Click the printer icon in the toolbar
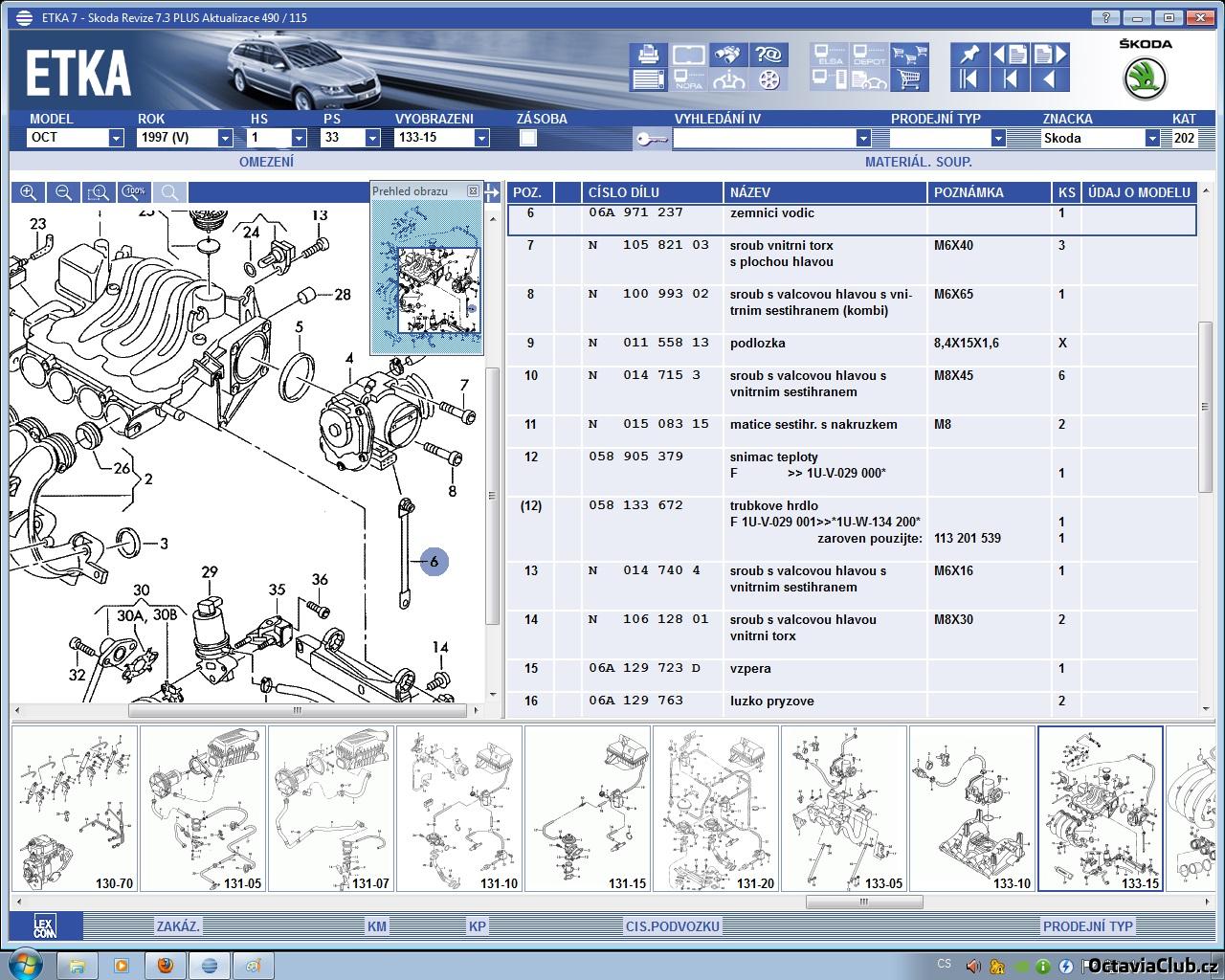This screenshot has height=980, width=1225. [x=648, y=55]
